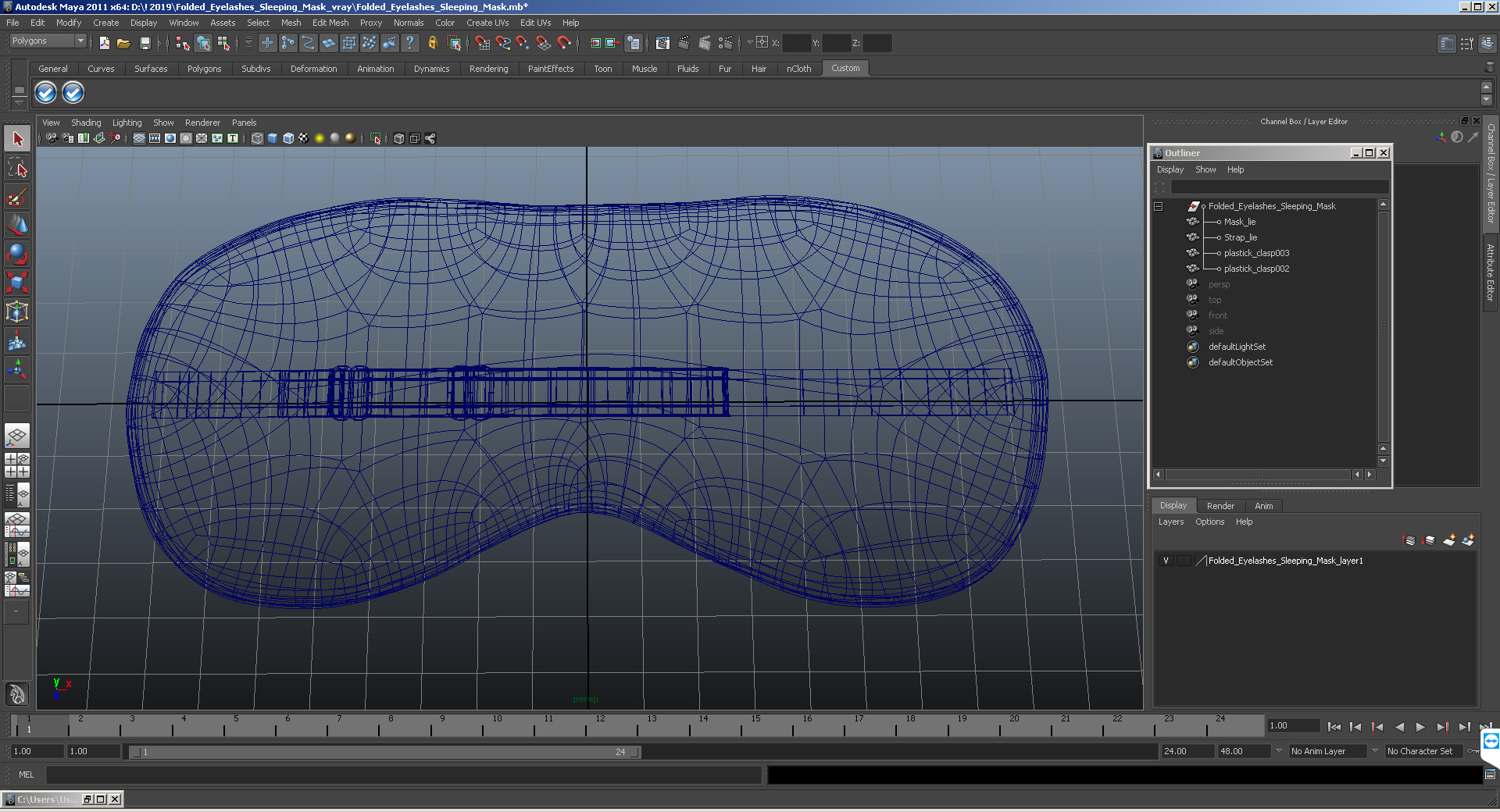
Task: Toggle lock current selection padlock
Action: 433,44
